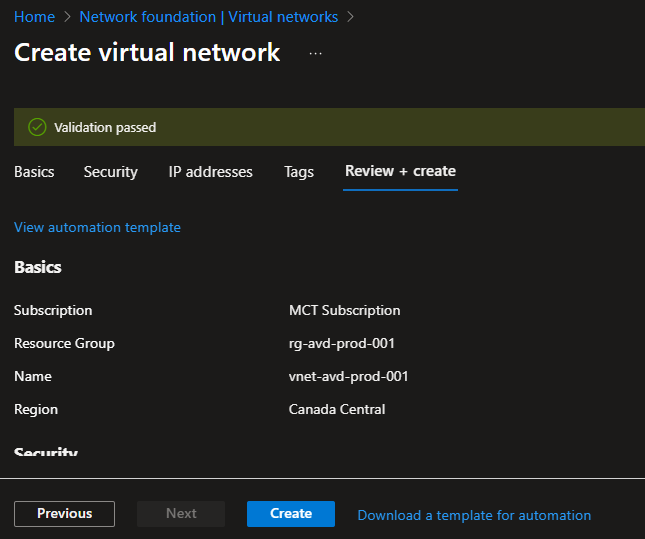This screenshot has height=539, width=645.
Task: Open the IP addresses tab
Action: 210,172
